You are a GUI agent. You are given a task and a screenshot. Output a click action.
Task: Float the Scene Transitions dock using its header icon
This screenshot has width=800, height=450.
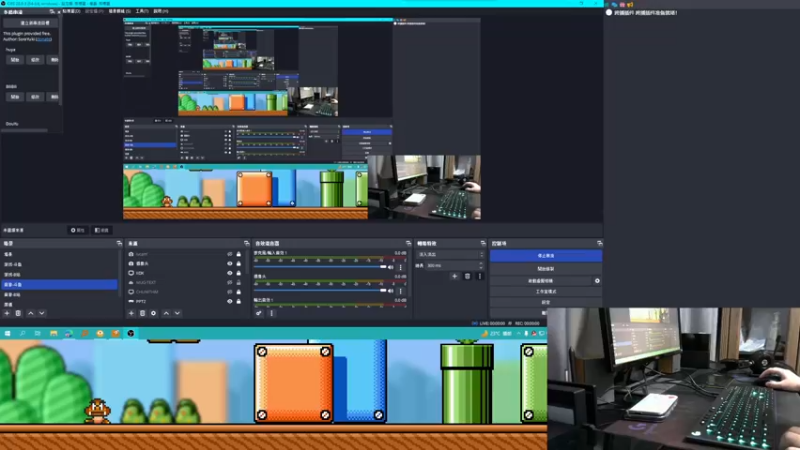483,243
